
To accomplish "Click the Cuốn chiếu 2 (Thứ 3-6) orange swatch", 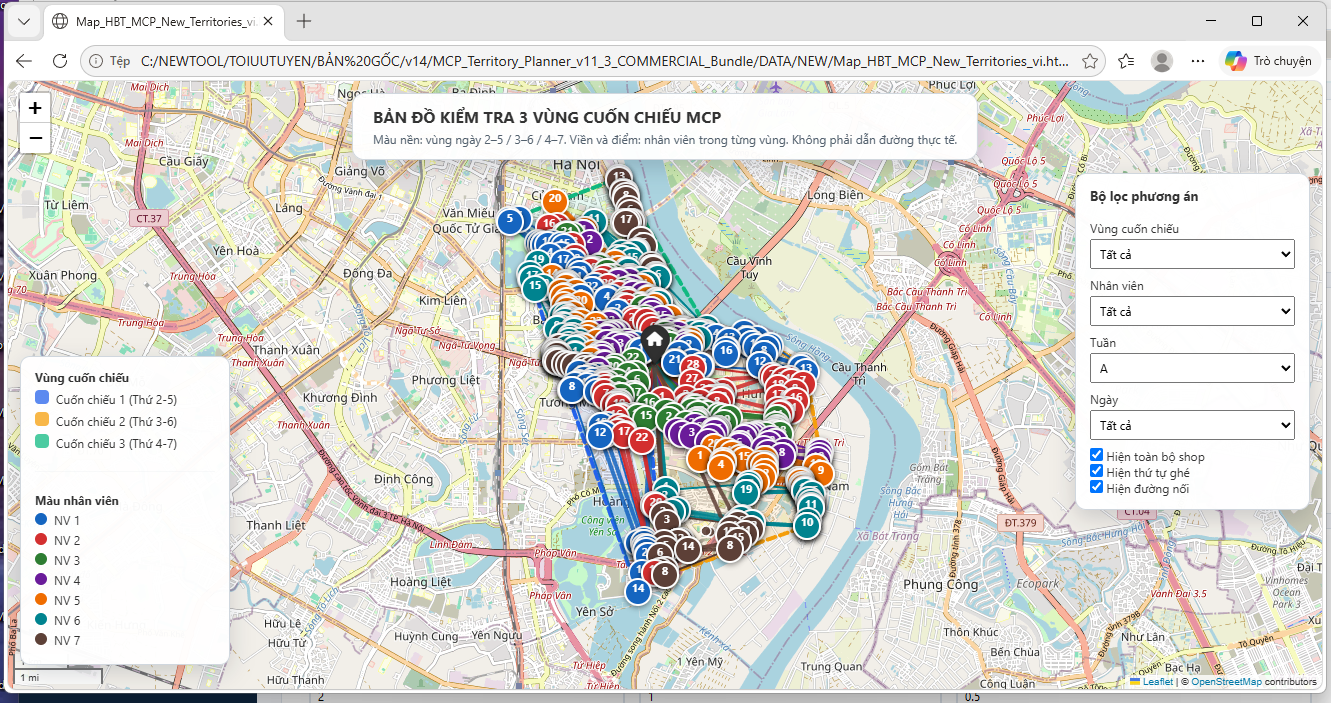I will click(x=42, y=420).
